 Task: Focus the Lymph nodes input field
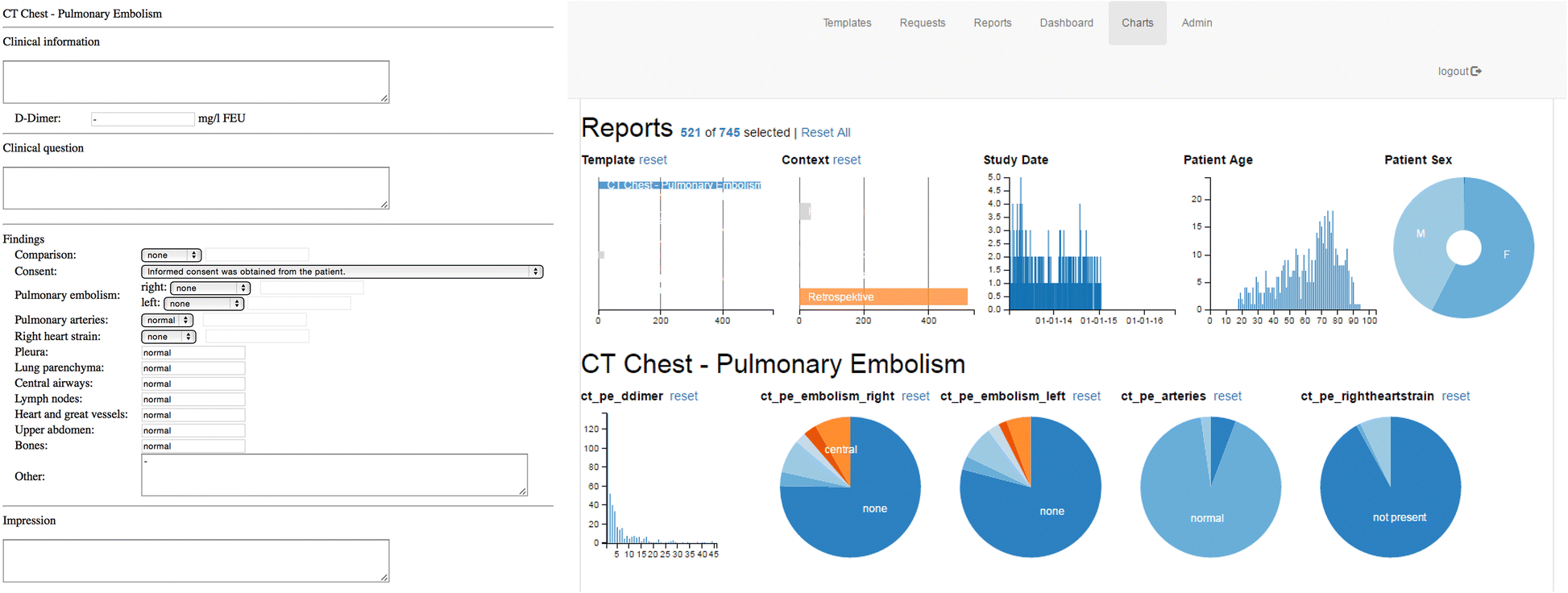click(193, 400)
